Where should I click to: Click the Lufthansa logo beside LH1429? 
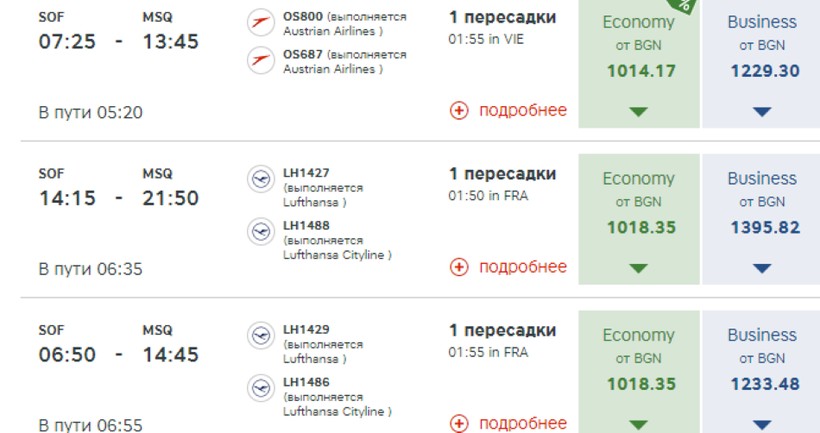click(260, 336)
